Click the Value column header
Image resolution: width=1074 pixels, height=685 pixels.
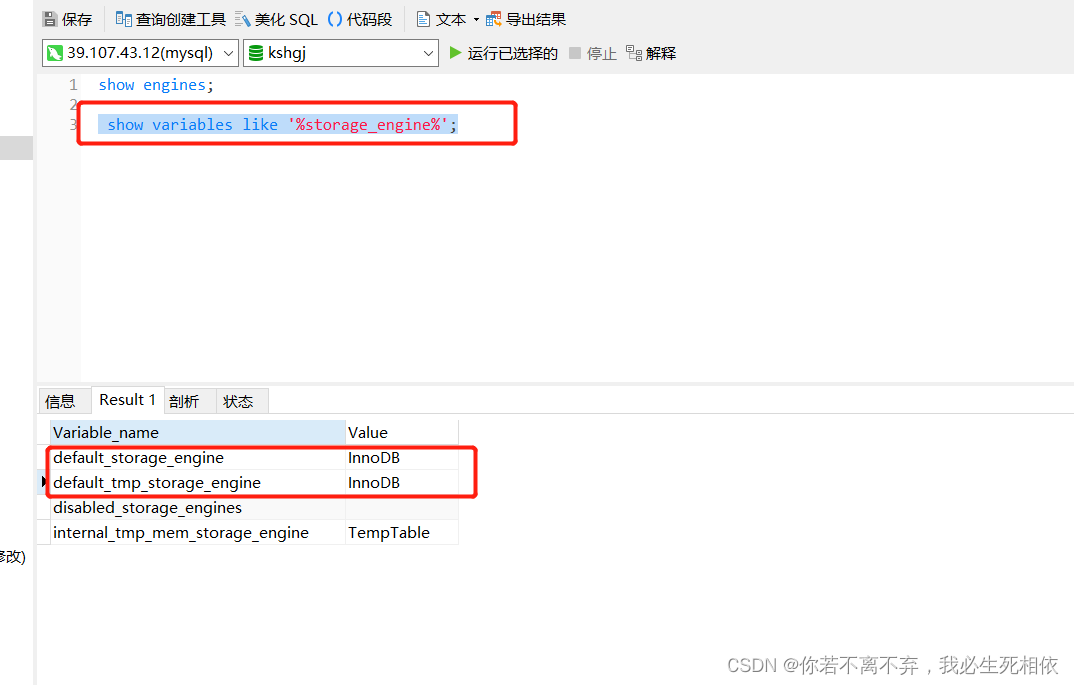tap(402, 433)
